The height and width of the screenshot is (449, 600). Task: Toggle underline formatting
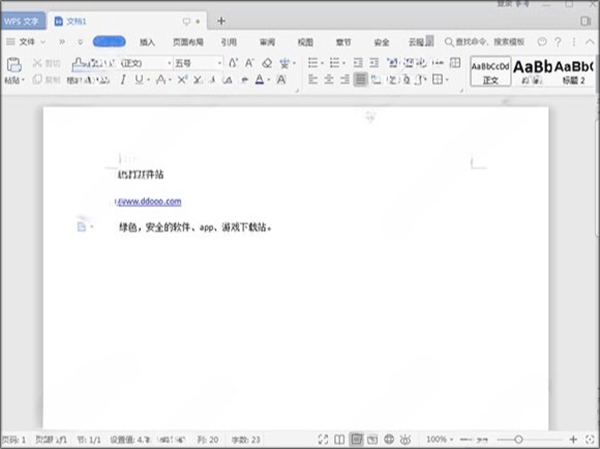[x=140, y=80]
